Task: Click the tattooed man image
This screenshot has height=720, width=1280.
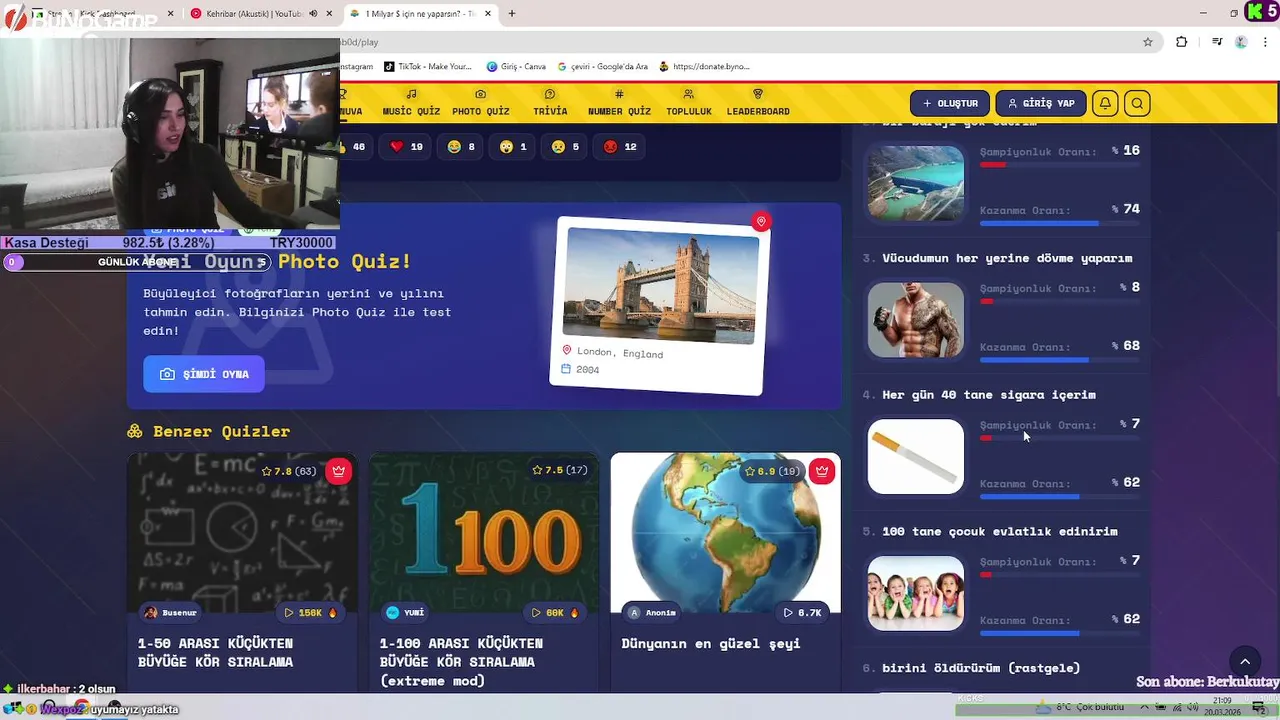Action: tap(916, 320)
